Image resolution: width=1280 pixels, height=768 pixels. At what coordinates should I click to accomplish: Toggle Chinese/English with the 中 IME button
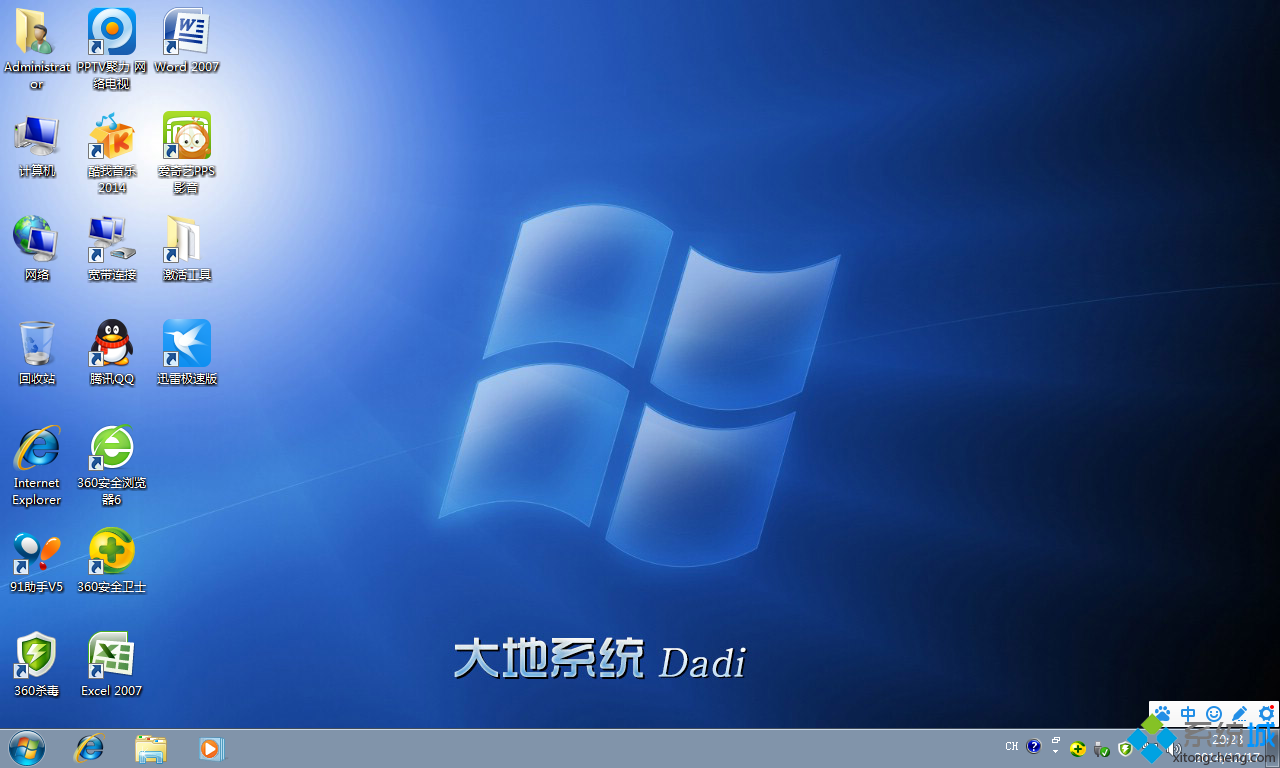1188,713
